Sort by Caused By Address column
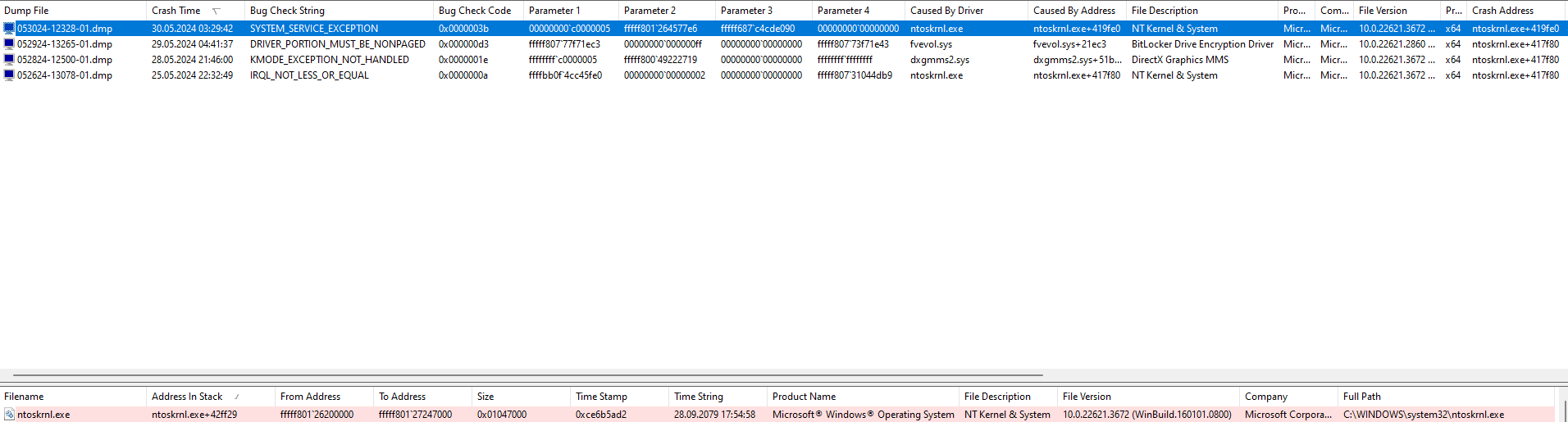 tap(1077, 11)
